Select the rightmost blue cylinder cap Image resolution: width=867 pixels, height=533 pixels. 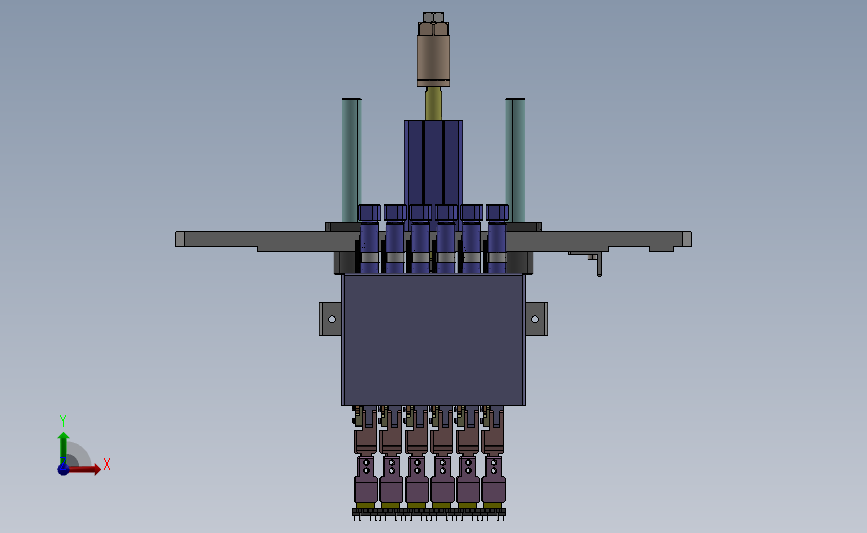coord(498,212)
